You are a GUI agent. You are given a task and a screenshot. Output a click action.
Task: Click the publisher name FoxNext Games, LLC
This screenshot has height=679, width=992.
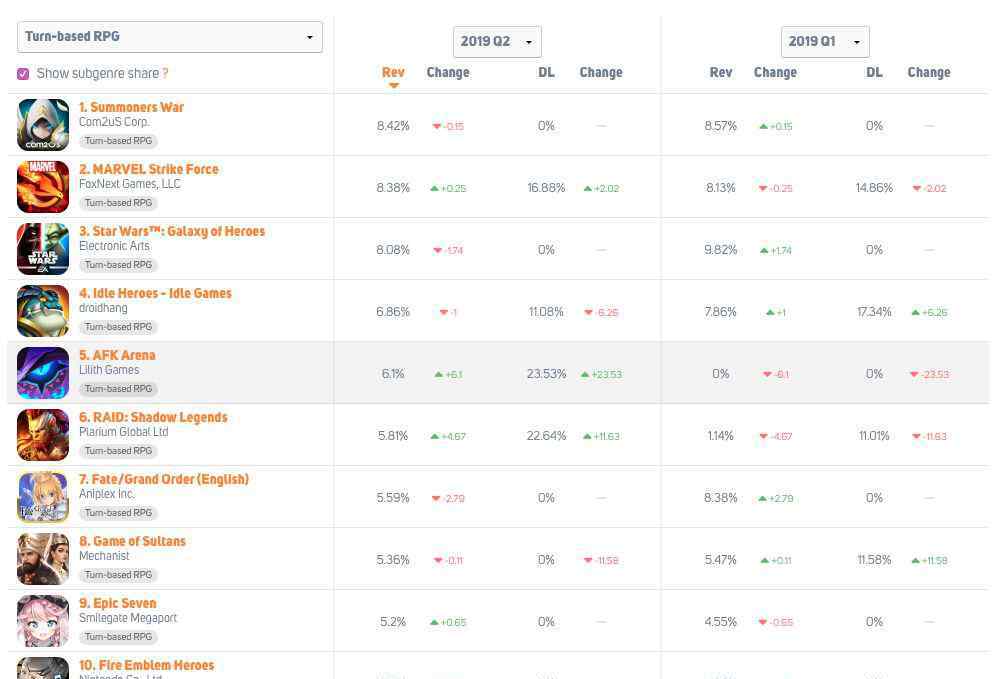click(x=130, y=184)
